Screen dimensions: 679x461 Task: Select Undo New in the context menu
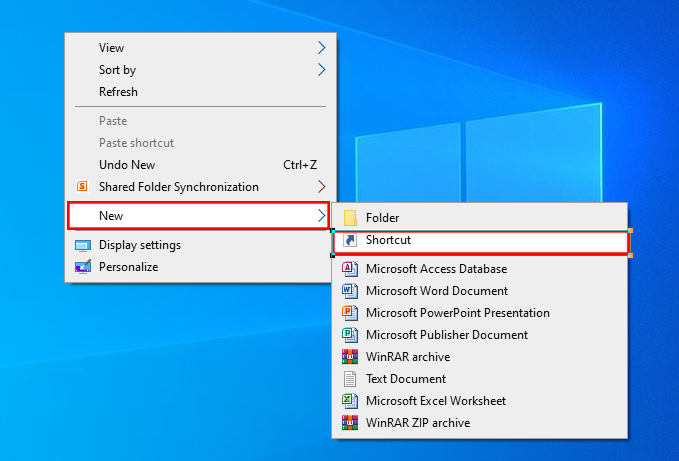tap(200, 165)
